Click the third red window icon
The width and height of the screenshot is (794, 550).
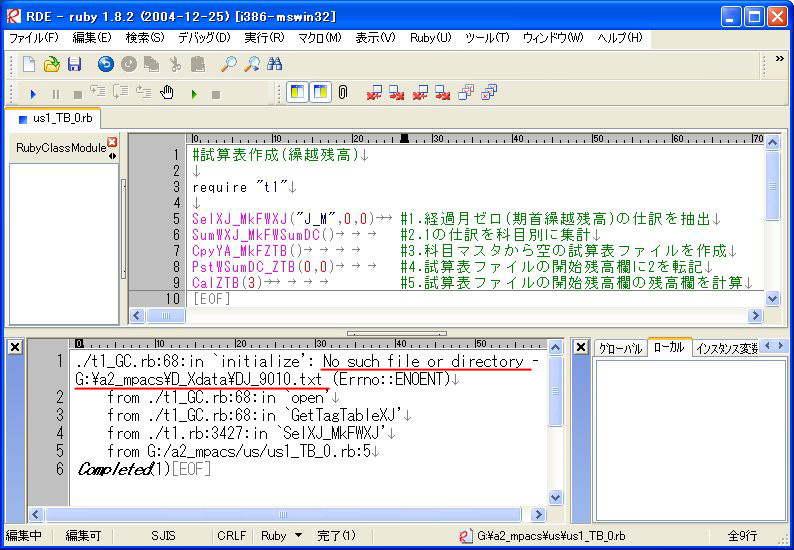[x=420, y=92]
